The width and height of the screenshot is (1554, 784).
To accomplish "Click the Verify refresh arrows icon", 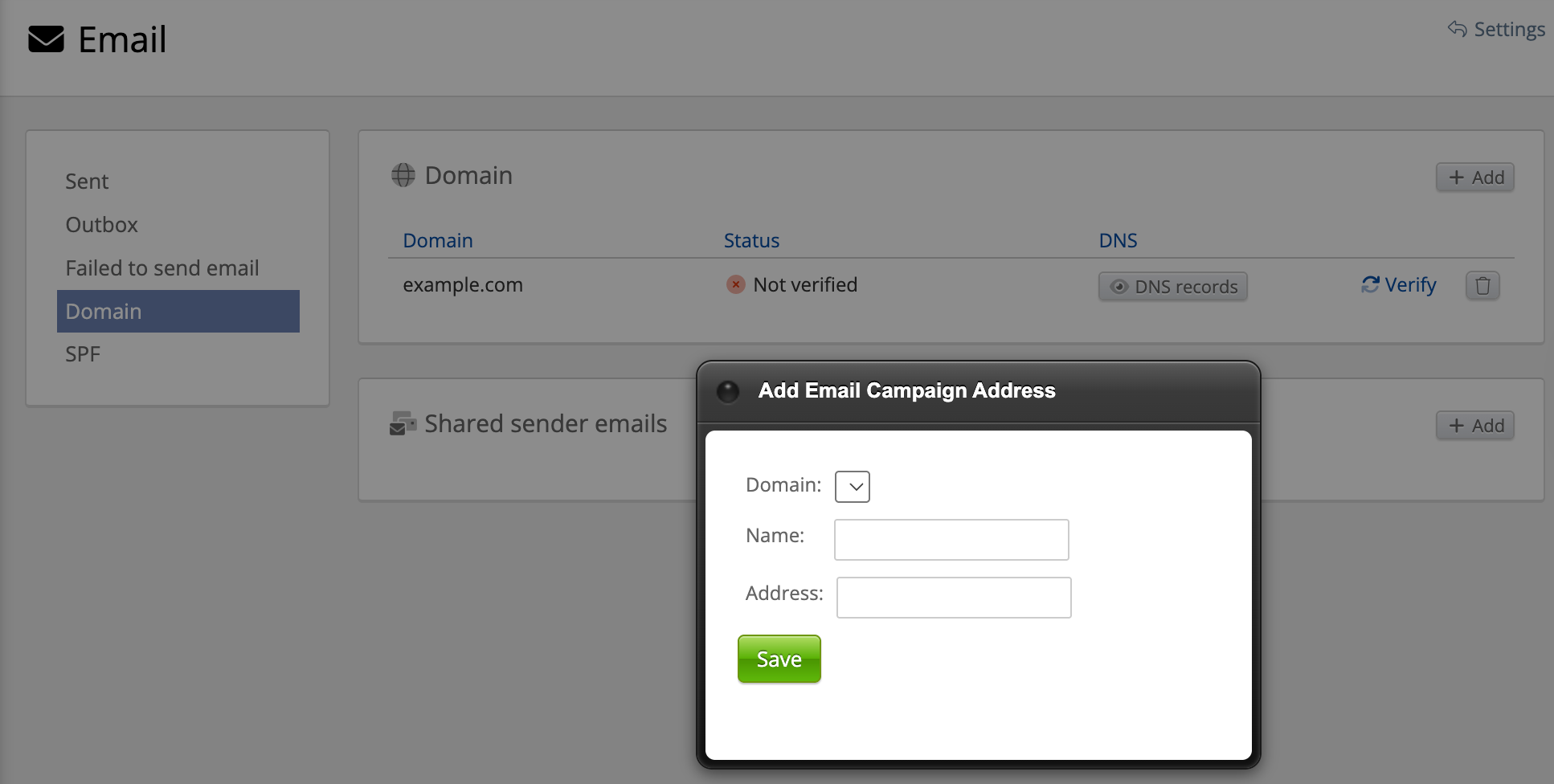I will (x=1370, y=284).
